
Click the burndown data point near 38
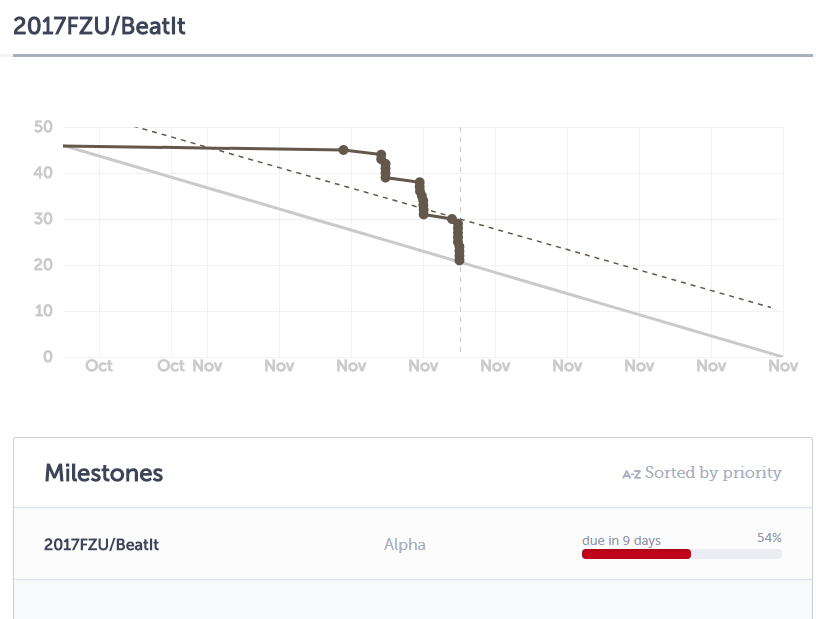[x=419, y=182]
